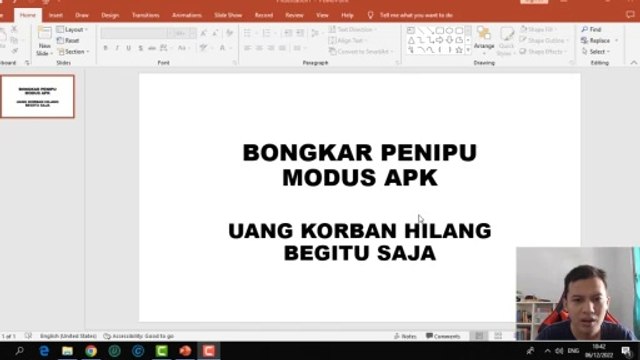640x360 pixels.
Task: Open the Text Direction dropdown
Action: point(353,29)
